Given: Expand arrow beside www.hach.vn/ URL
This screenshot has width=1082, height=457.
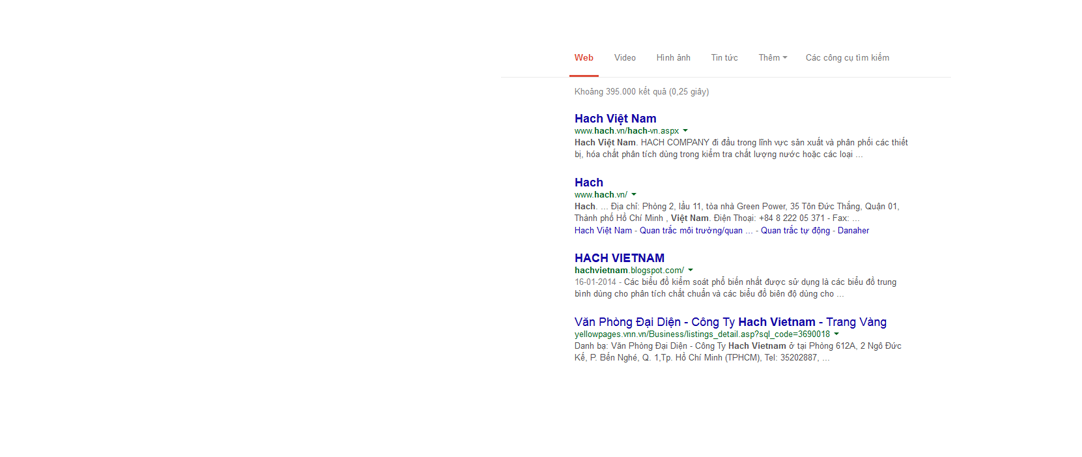Looking at the screenshot, I should [x=633, y=195].
